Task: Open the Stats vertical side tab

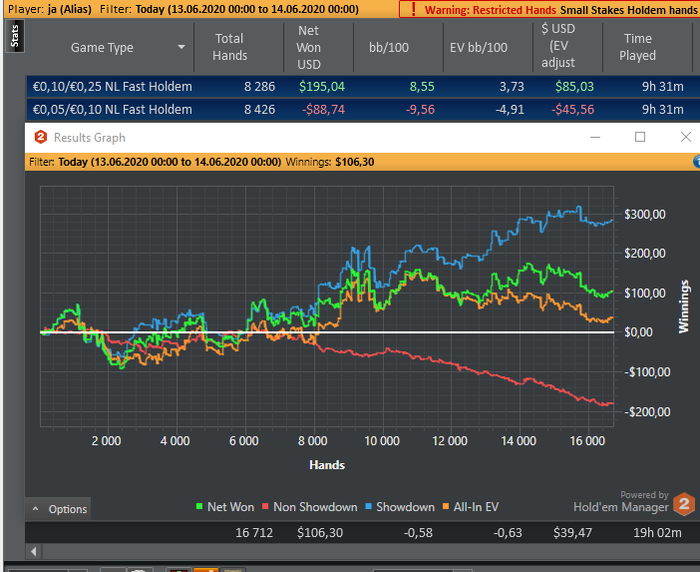Action: click(15, 37)
